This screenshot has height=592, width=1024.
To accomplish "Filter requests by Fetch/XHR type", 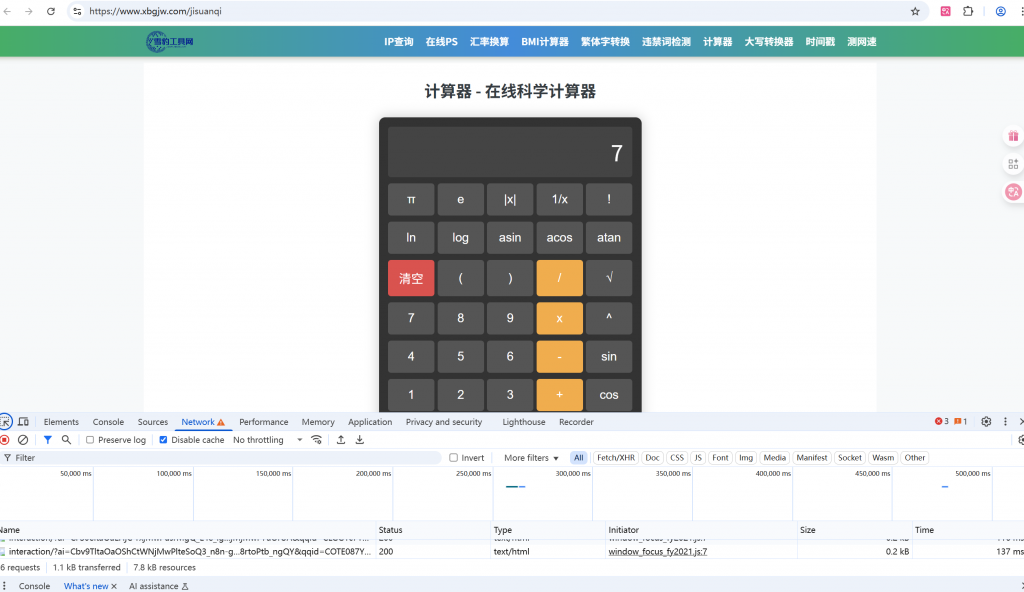I will (615, 458).
